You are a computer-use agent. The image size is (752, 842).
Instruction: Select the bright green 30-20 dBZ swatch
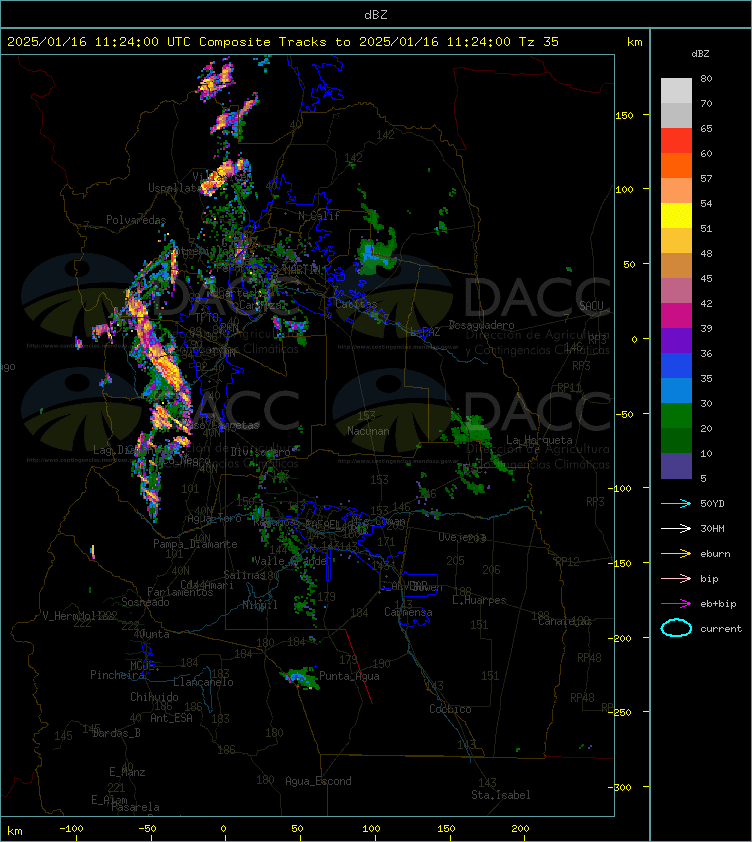click(x=676, y=416)
